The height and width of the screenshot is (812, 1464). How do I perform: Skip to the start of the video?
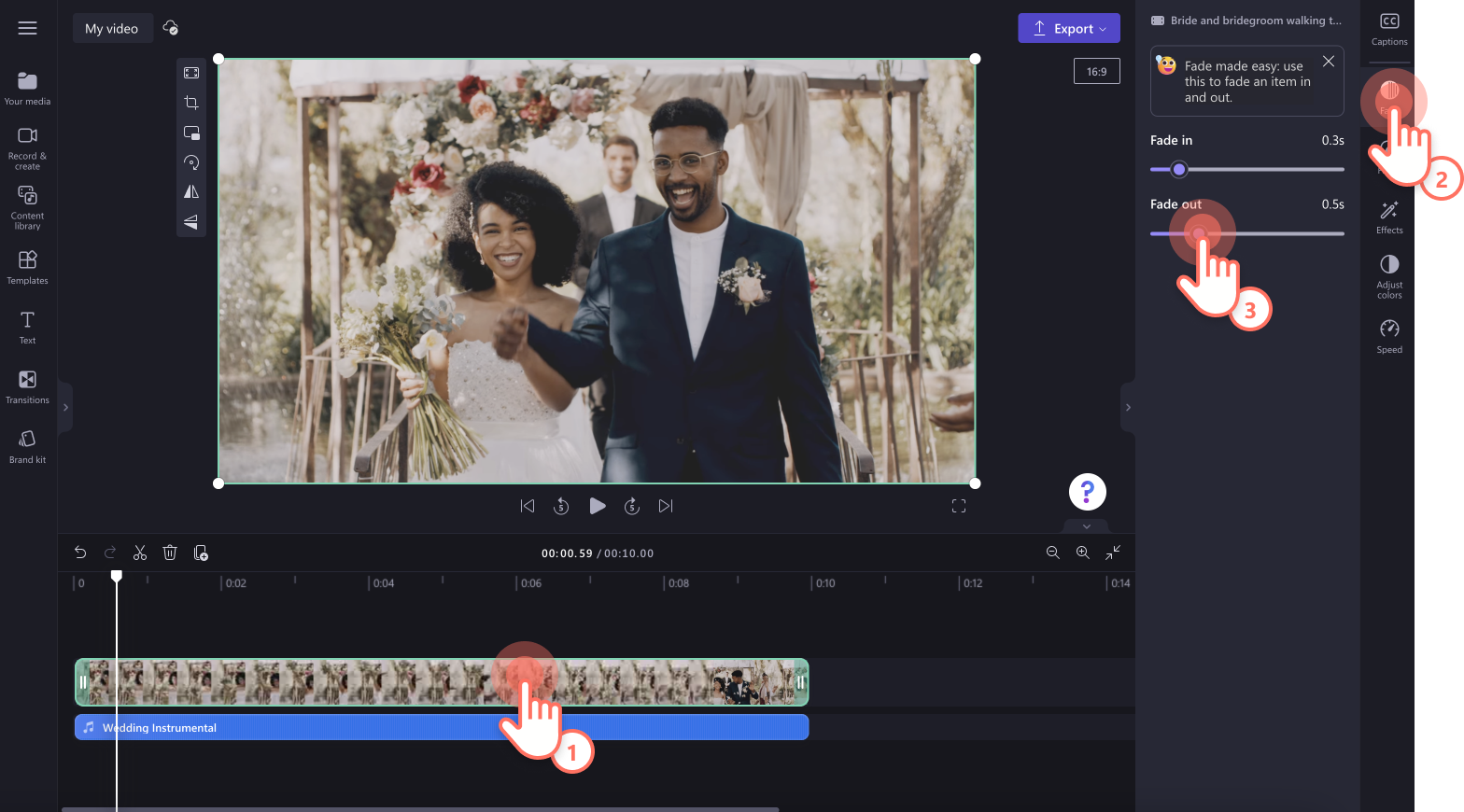(528, 506)
